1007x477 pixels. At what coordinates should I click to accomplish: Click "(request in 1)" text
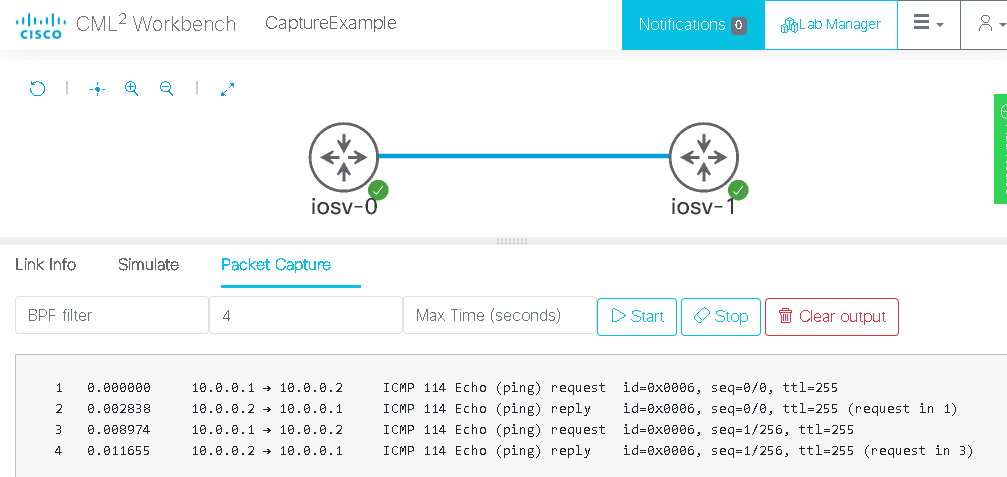902,408
